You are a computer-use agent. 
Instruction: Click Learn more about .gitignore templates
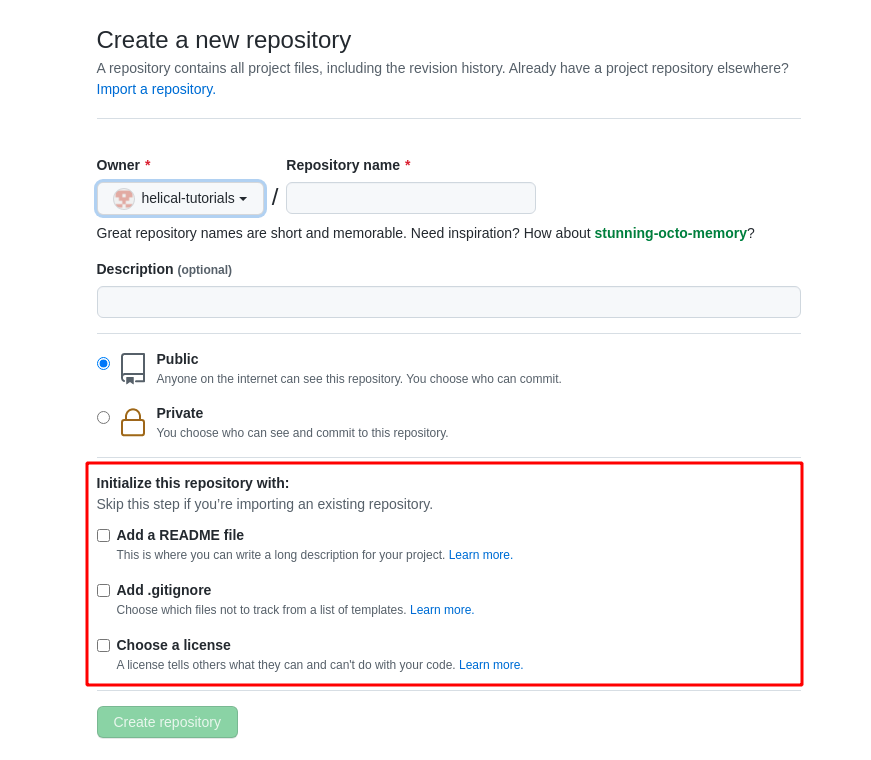(x=441, y=610)
